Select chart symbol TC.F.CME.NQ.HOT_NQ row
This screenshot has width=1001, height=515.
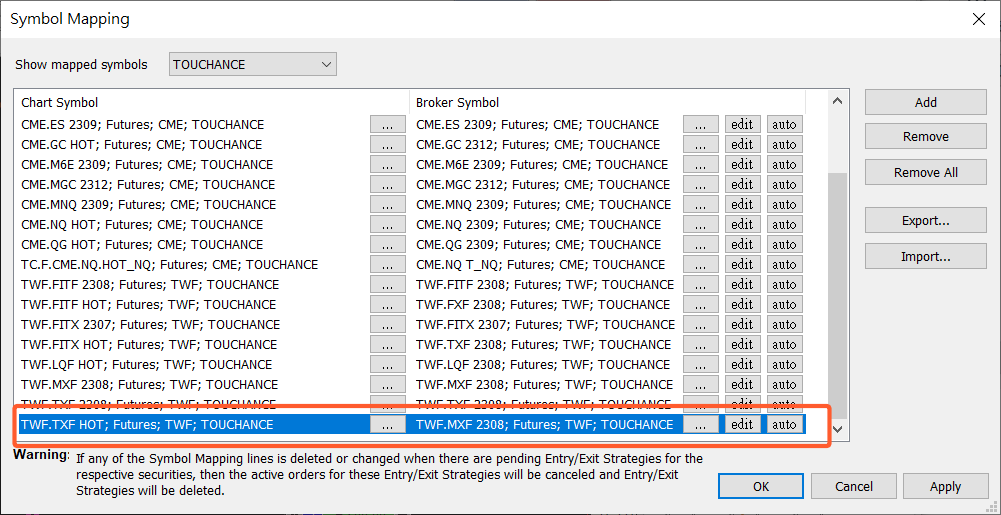pyautogui.click(x=169, y=265)
